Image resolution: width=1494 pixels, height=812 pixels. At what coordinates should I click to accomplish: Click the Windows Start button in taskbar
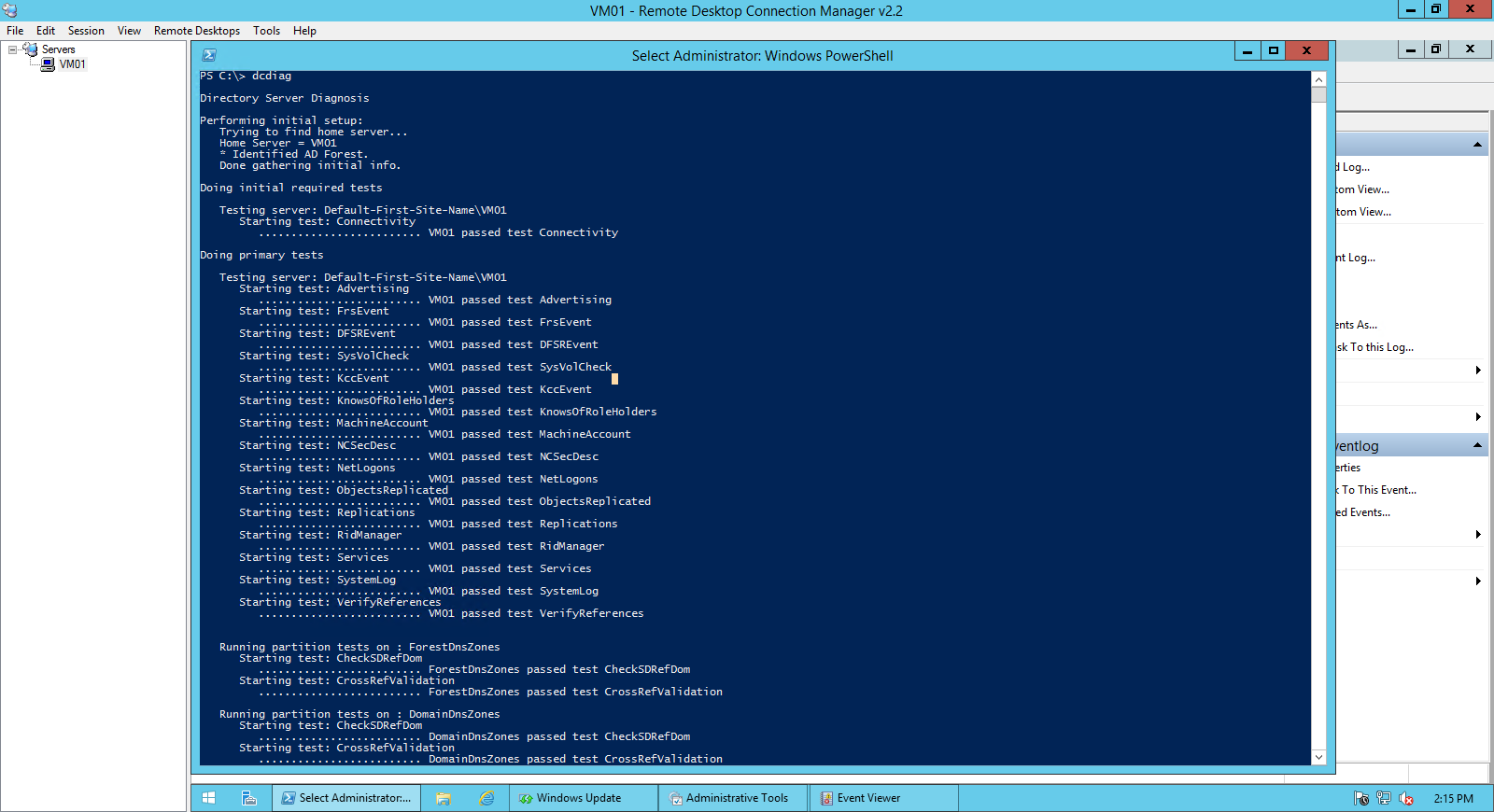pyautogui.click(x=209, y=798)
